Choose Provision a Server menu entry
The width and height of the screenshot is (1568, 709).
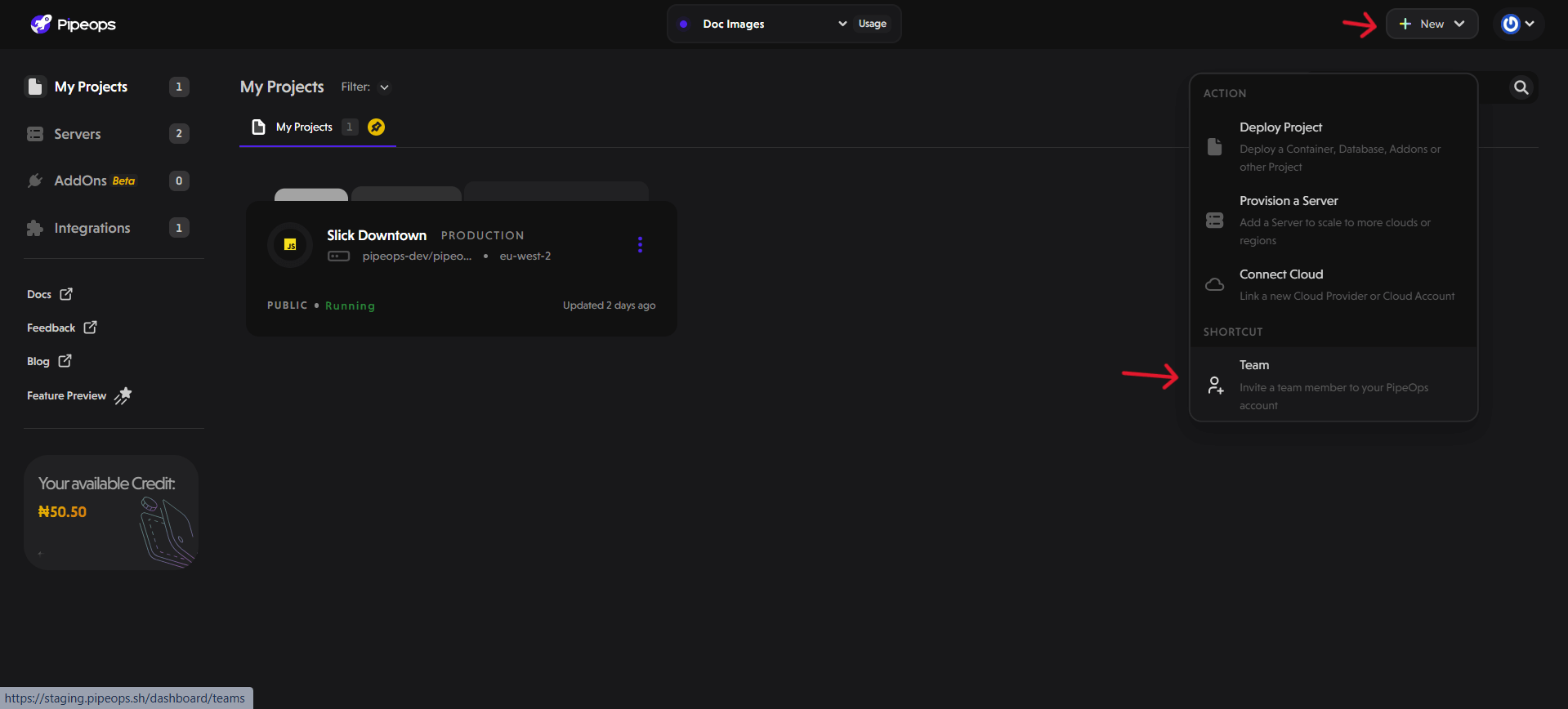[x=1333, y=220]
